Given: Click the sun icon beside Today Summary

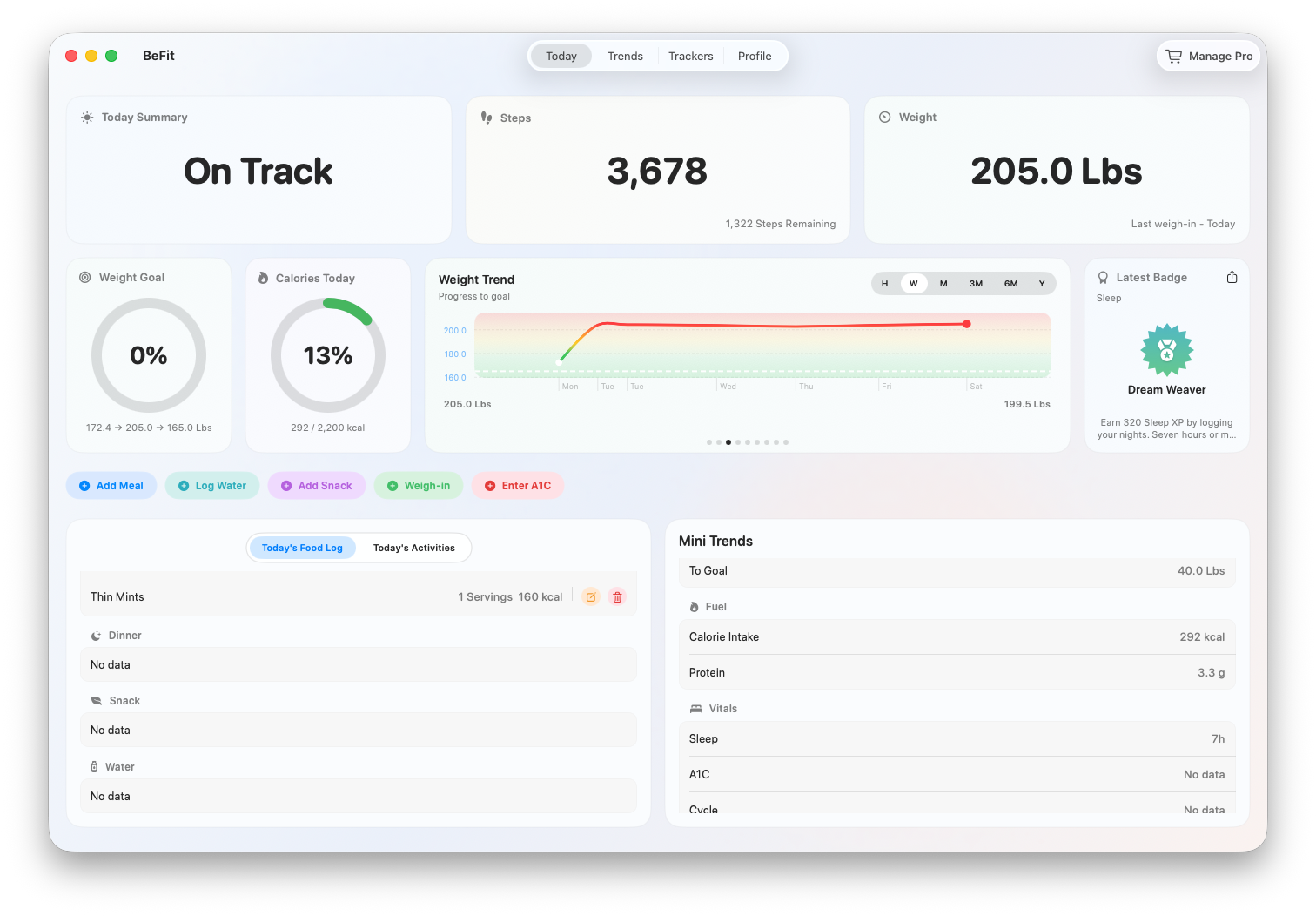Looking at the screenshot, I should coord(87,117).
